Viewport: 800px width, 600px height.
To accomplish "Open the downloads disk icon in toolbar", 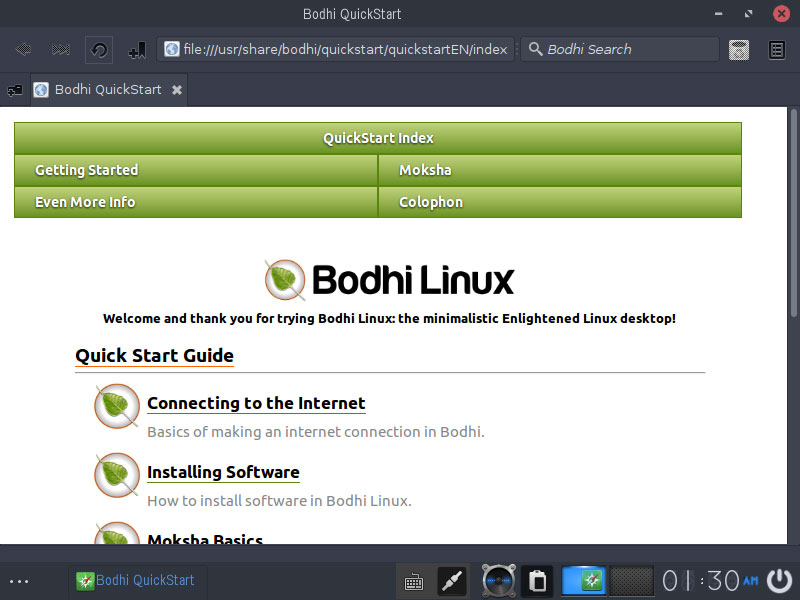I will [738, 50].
